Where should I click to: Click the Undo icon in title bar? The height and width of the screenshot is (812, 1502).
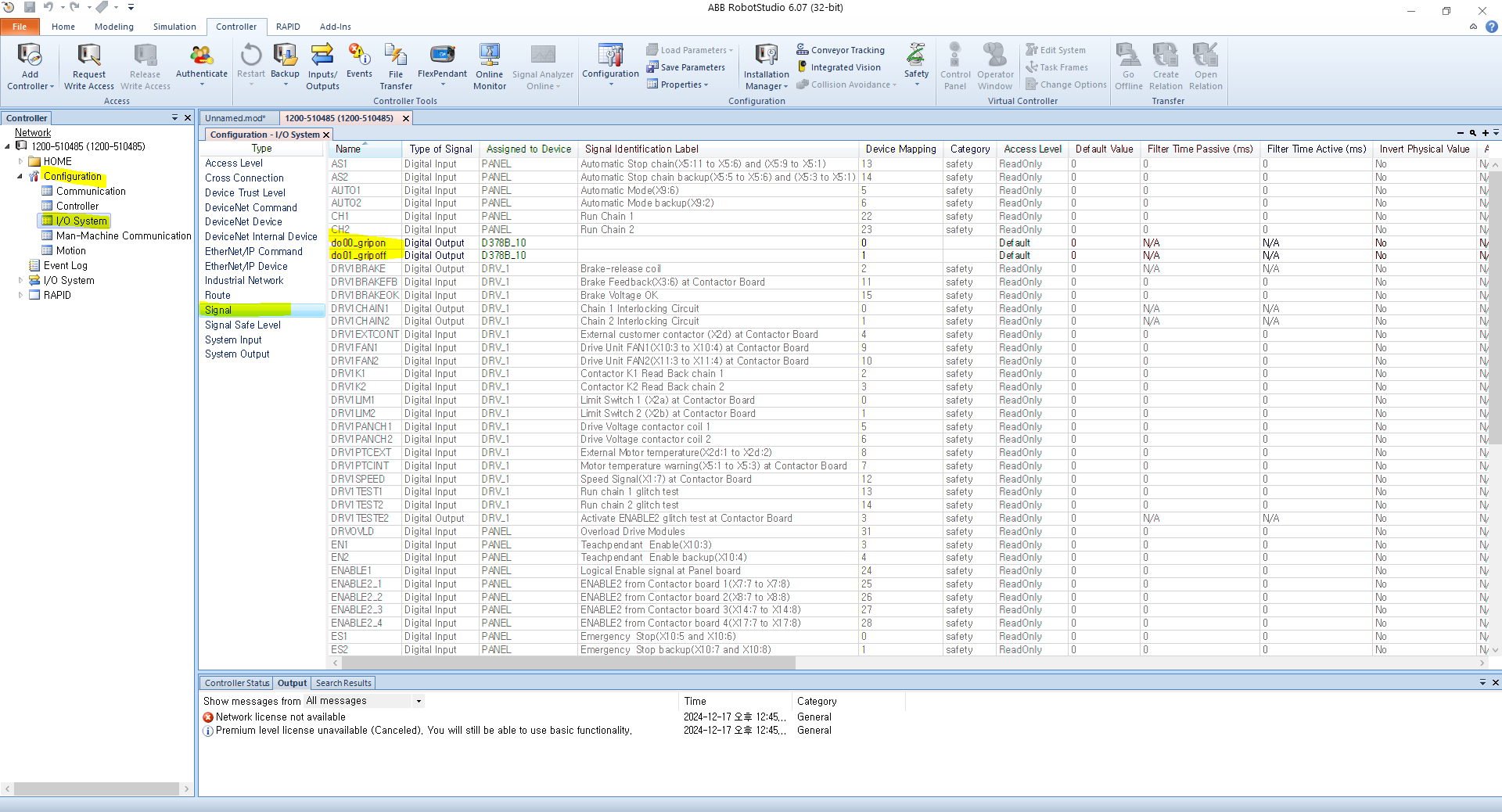(x=49, y=7)
